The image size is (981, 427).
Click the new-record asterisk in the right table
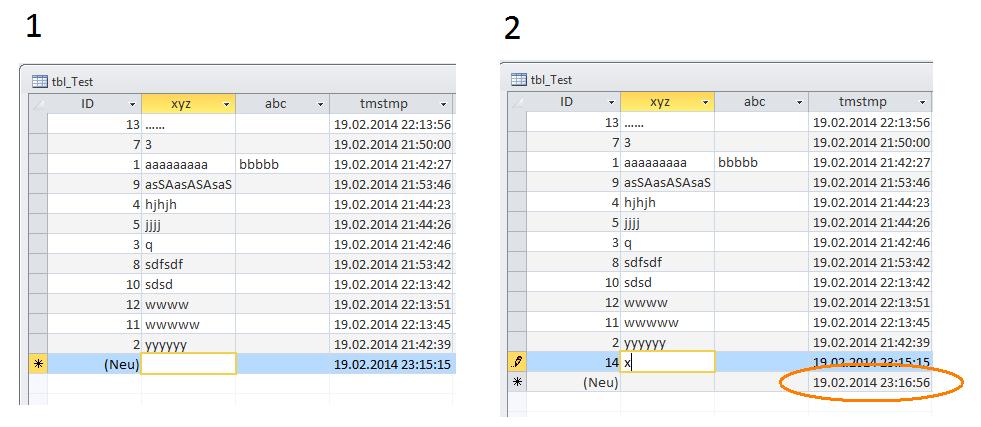pyautogui.click(x=517, y=382)
